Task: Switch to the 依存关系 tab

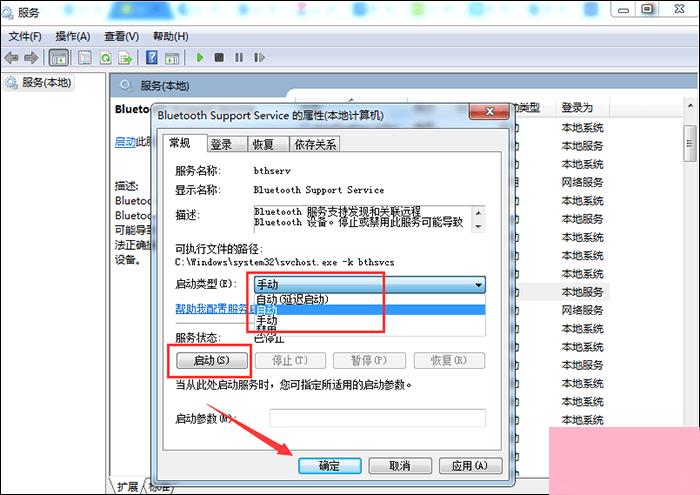Action: pos(315,144)
